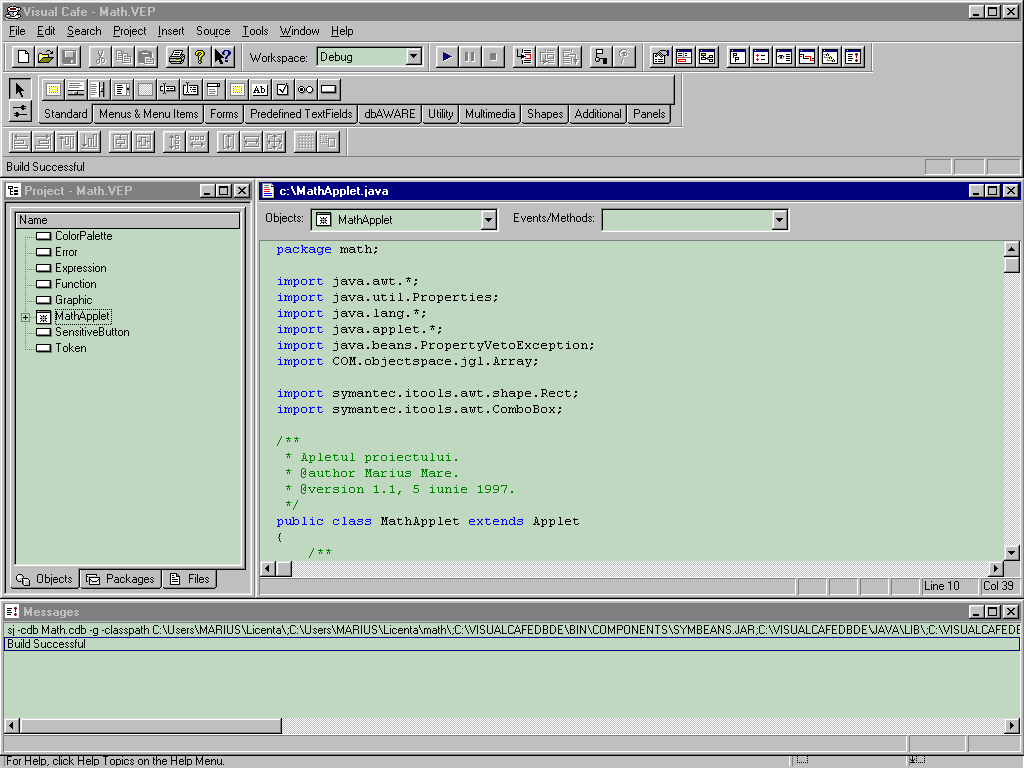Select the Button component in palette

coord(328,89)
